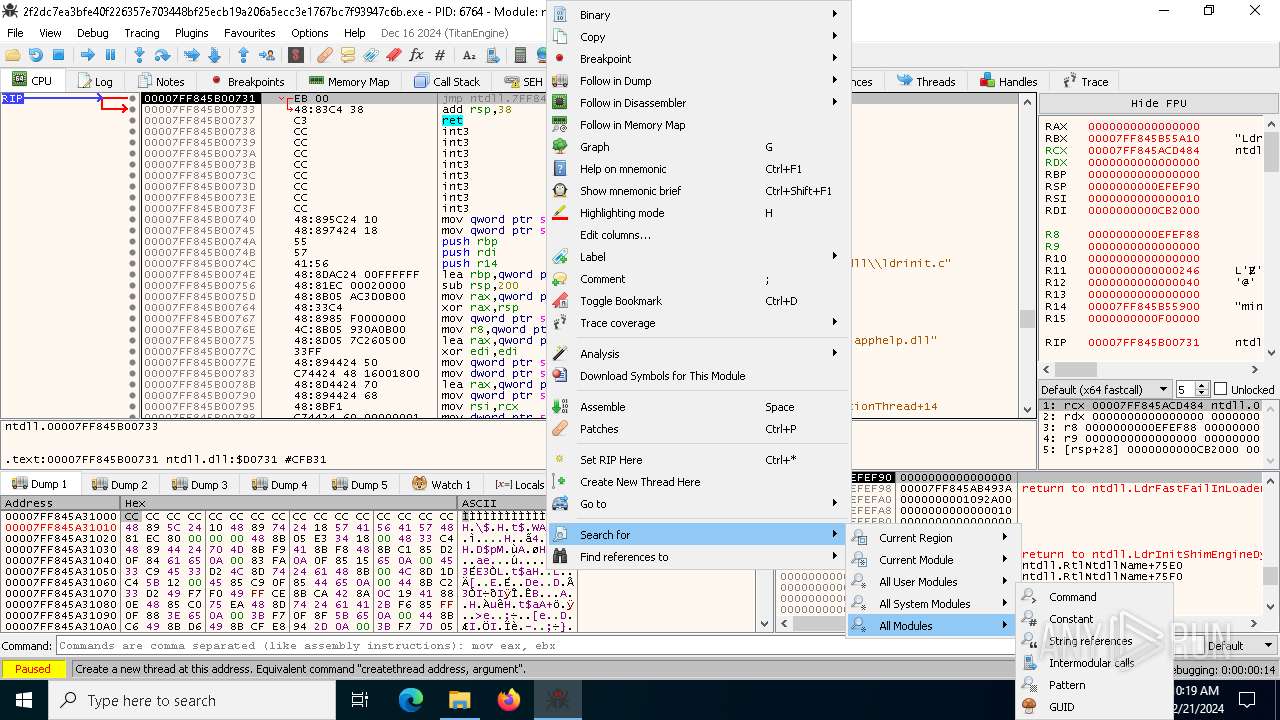Image resolution: width=1280 pixels, height=720 pixels.
Task: Choose Graph in the context menu
Action: pos(699,147)
